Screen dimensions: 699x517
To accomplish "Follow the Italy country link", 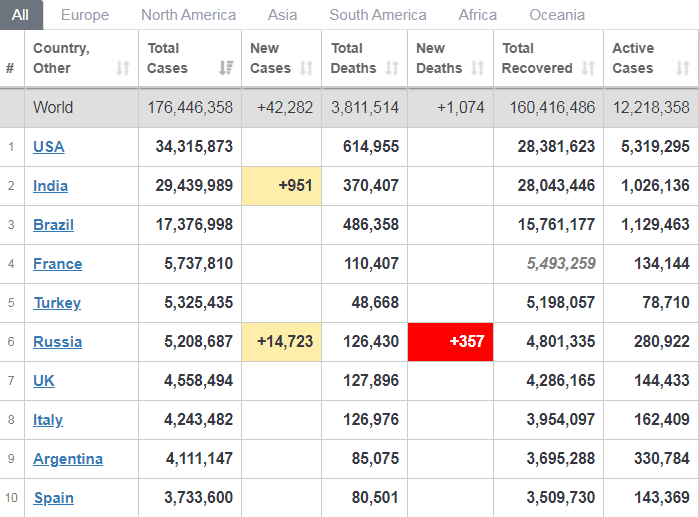I will click(x=48, y=420).
